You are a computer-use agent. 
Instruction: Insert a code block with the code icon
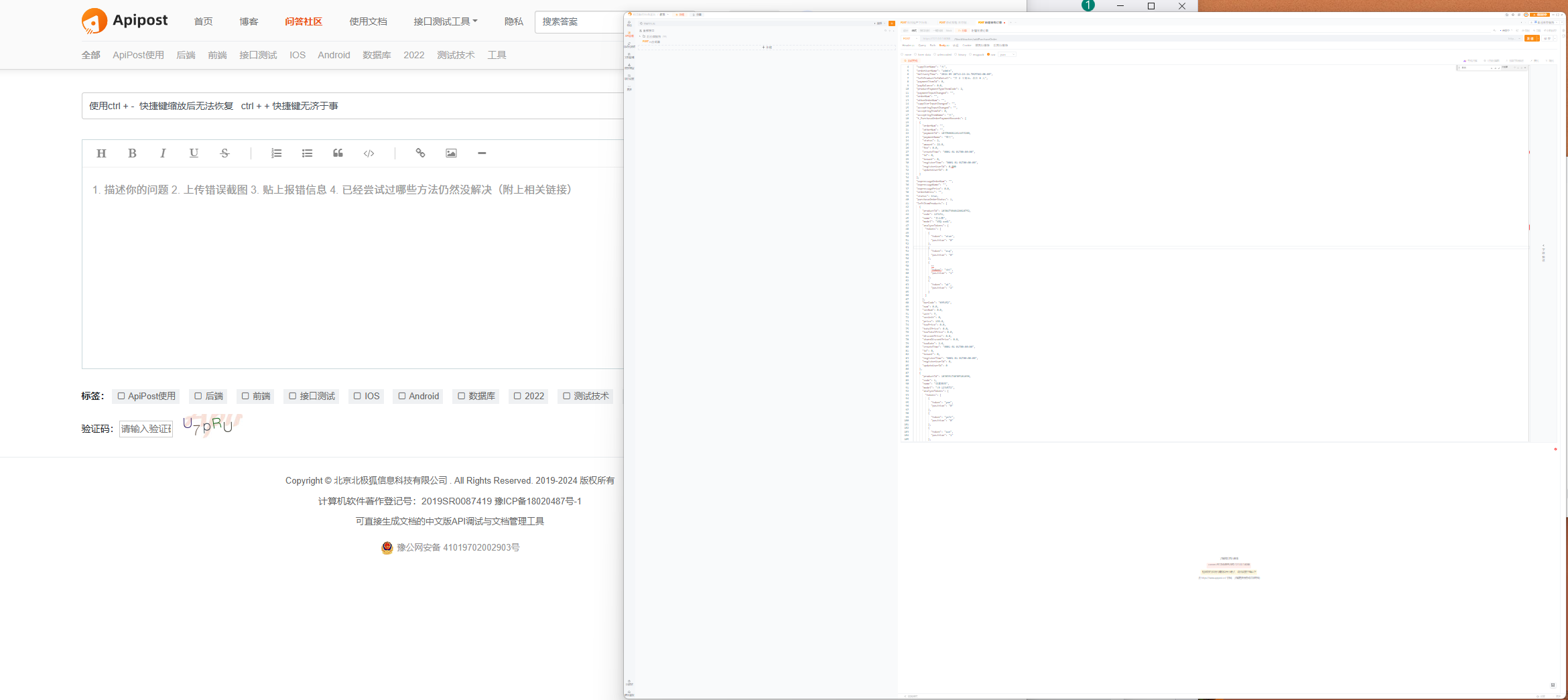coord(369,153)
